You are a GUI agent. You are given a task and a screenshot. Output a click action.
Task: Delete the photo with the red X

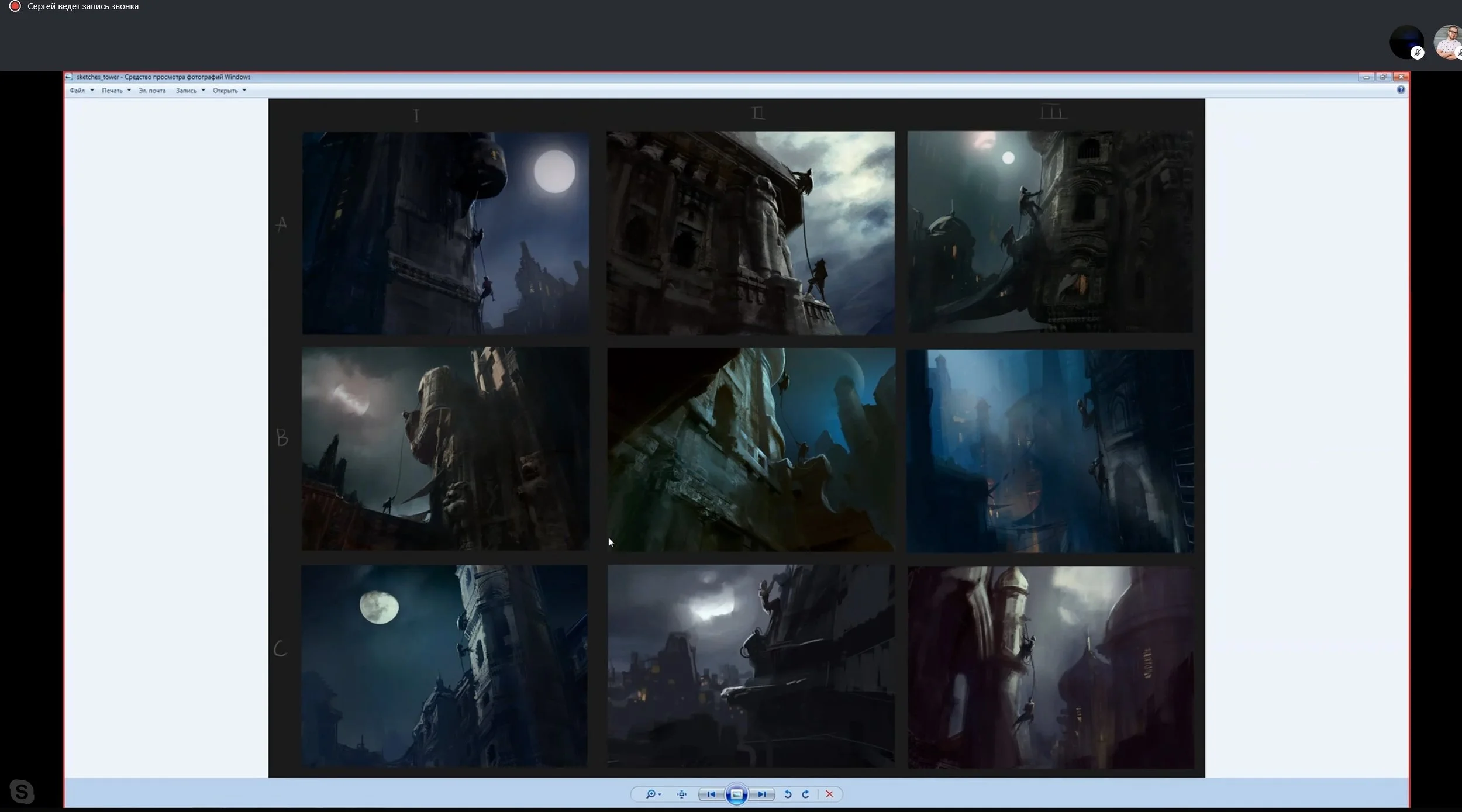point(829,794)
